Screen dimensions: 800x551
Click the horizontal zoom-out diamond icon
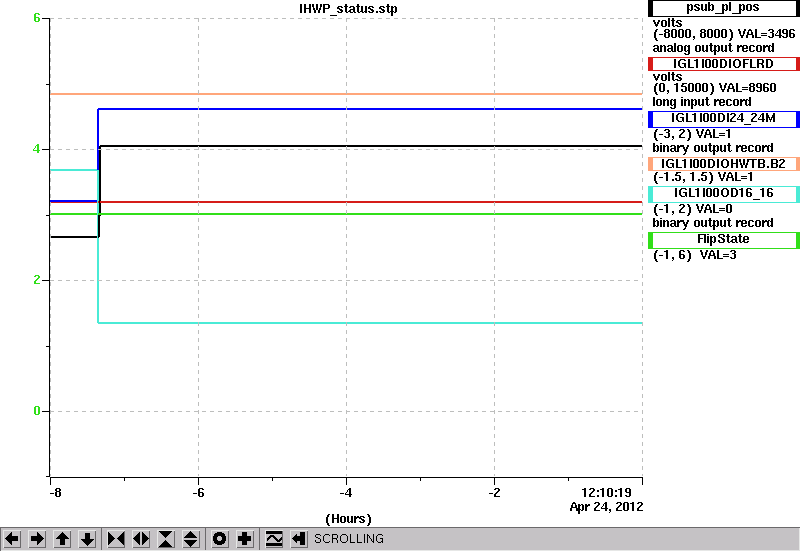[x=141, y=539]
